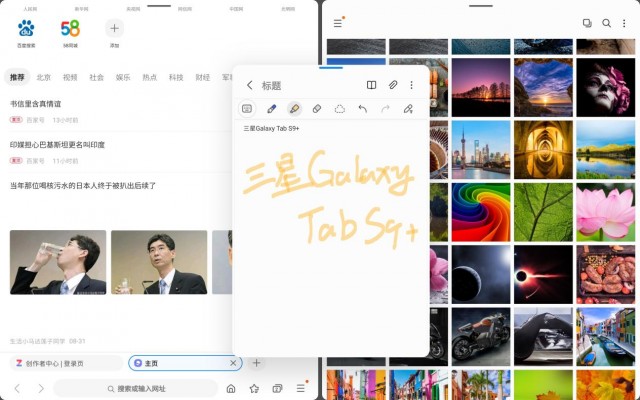The height and width of the screenshot is (400, 640).
Task: Open the Gallery hamburger menu
Action: pyautogui.click(x=338, y=23)
